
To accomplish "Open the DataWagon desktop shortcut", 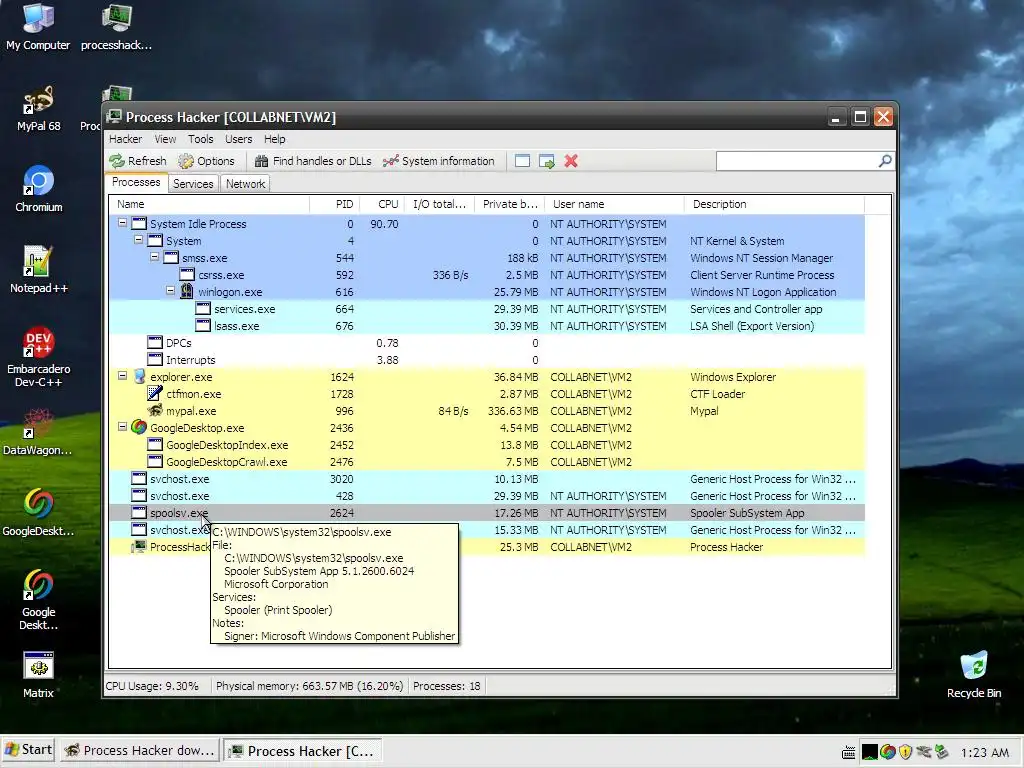I will click(x=38, y=432).
